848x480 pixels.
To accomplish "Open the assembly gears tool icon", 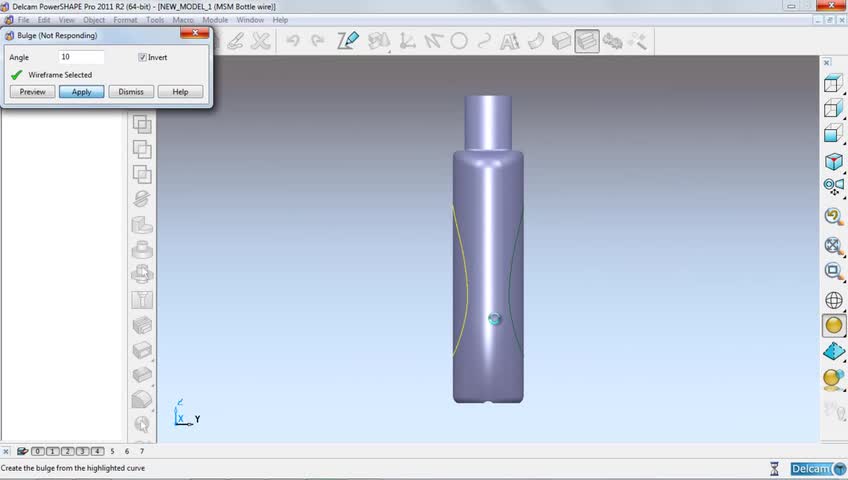I will 612,41.
